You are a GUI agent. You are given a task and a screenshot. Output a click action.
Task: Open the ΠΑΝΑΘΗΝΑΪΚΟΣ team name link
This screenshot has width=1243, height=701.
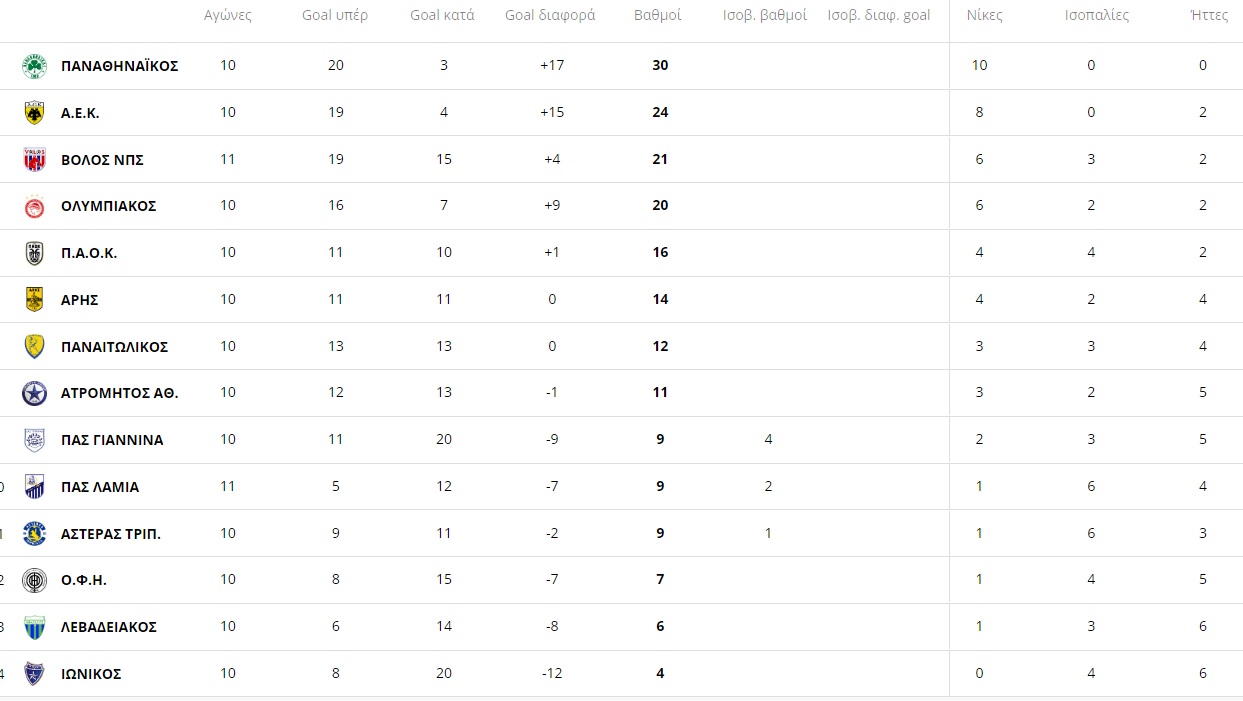[119, 66]
